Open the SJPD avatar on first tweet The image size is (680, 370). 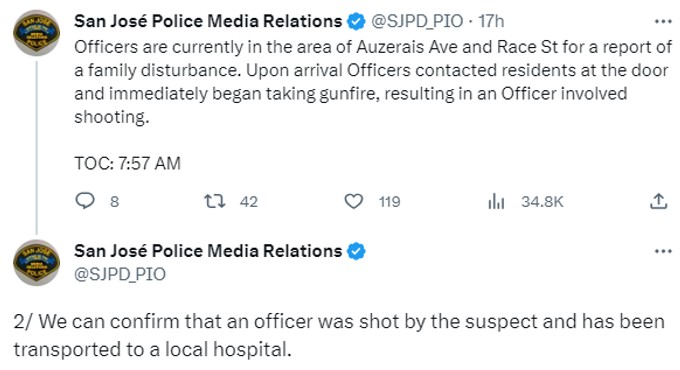click(36, 33)
